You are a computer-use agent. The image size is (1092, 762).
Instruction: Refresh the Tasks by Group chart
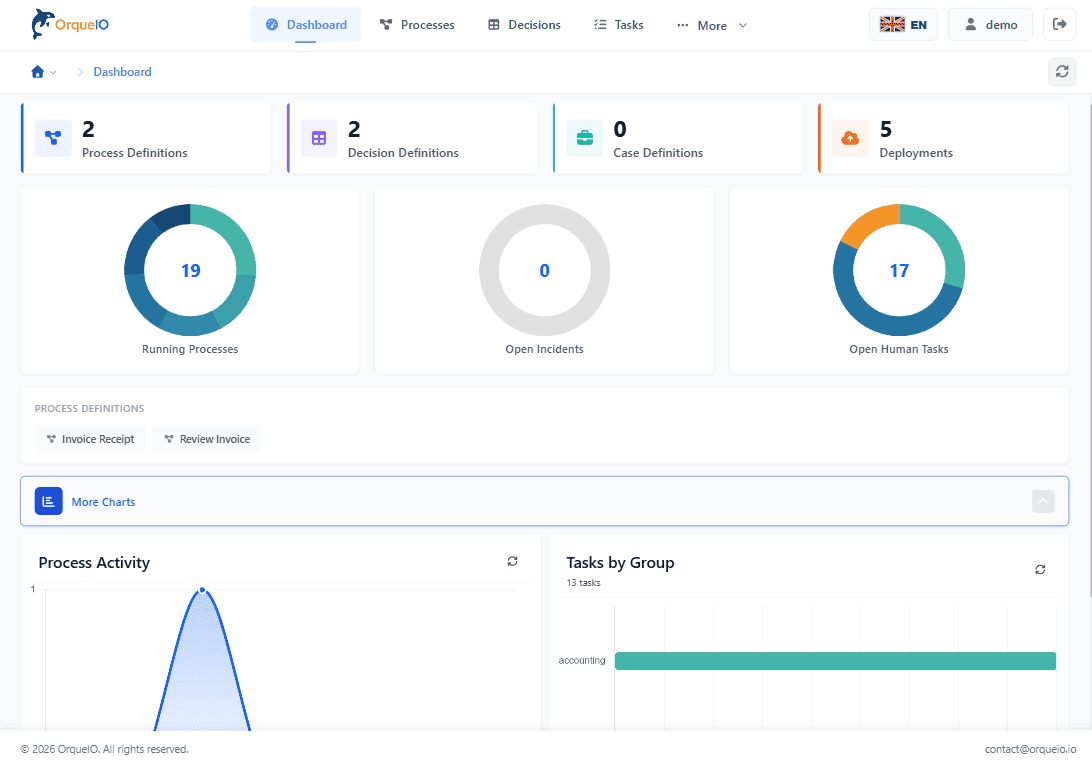pos(1040,569)
